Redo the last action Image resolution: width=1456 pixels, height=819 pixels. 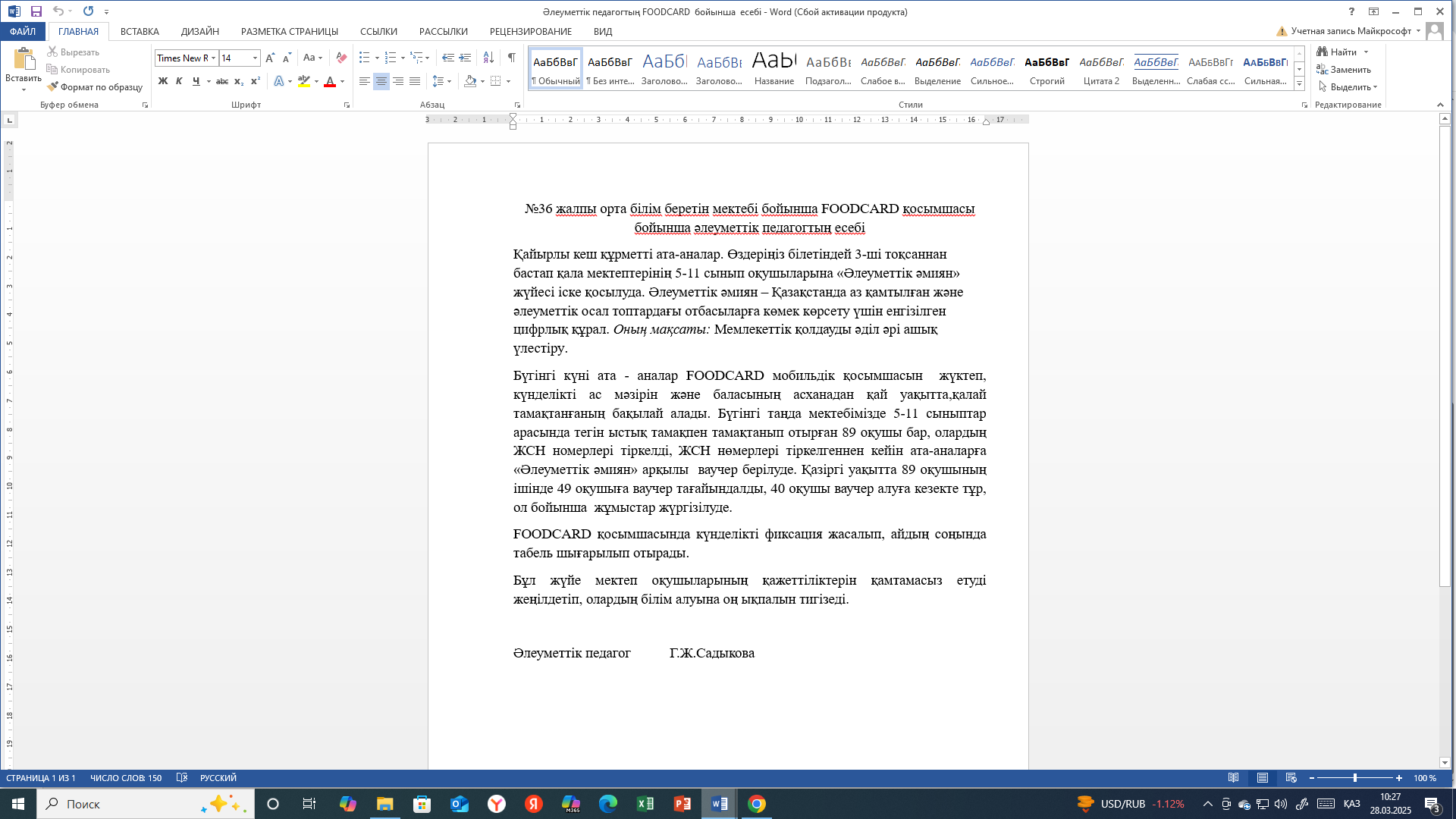[x=89, y=11]
